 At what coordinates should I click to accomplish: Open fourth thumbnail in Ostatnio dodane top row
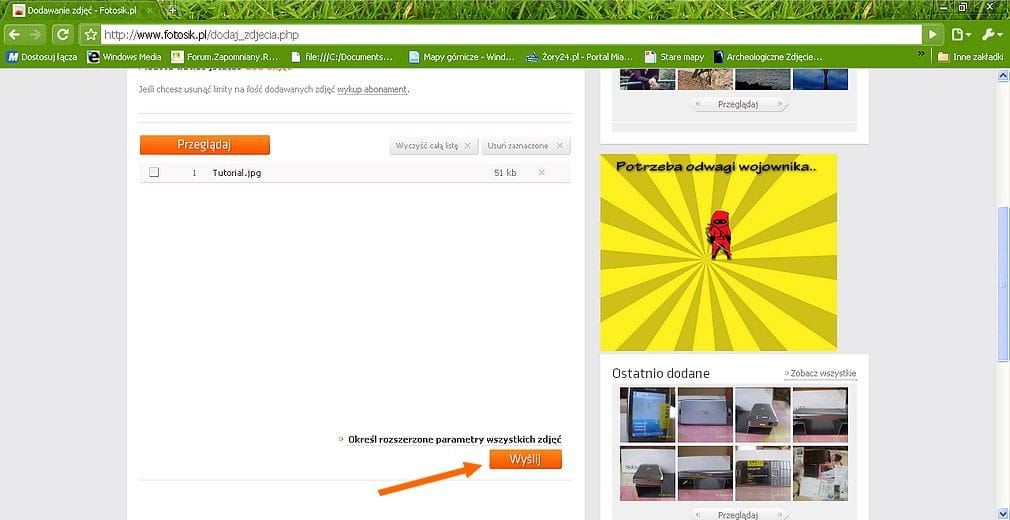[x=820, y=414]
